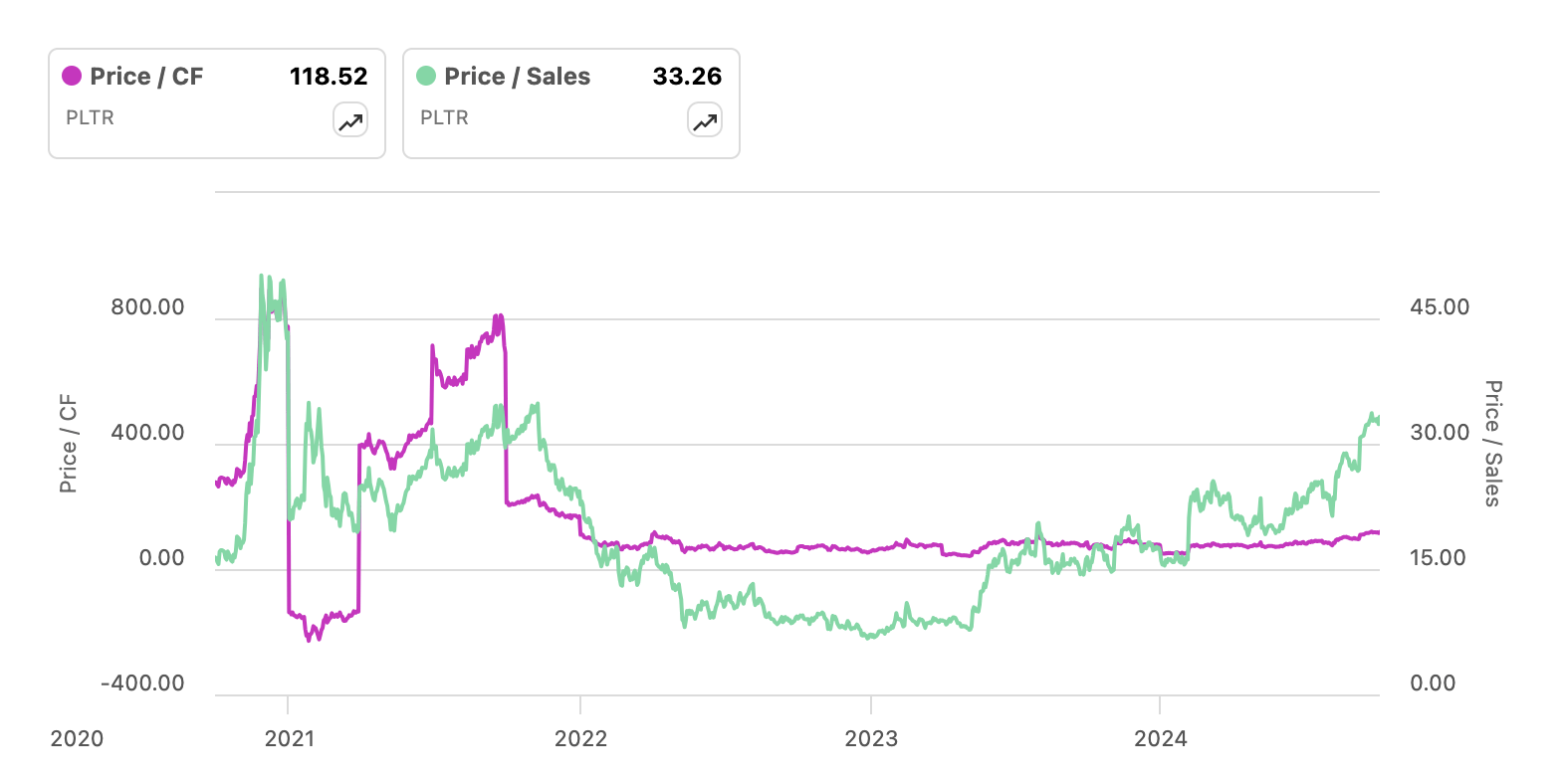Click the -400.00 tick on the left axis
Screen dimensions: 1561x784
pos(142,684)
